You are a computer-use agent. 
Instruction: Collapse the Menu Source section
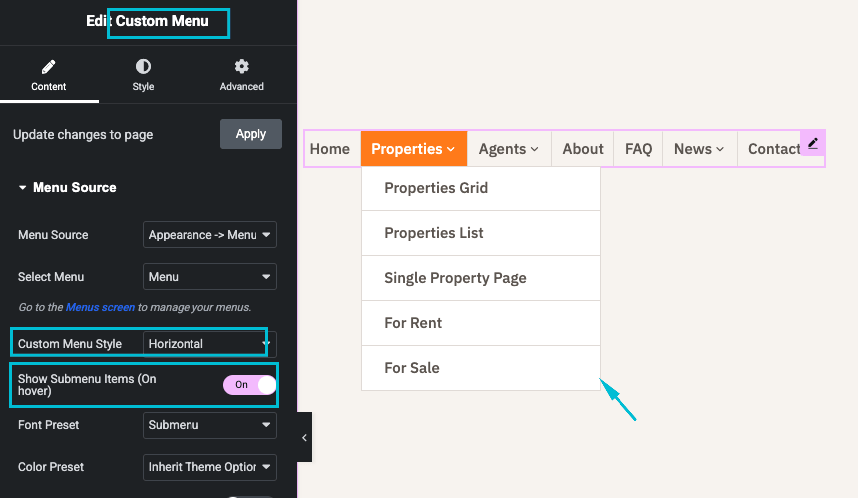pos(23,187)
